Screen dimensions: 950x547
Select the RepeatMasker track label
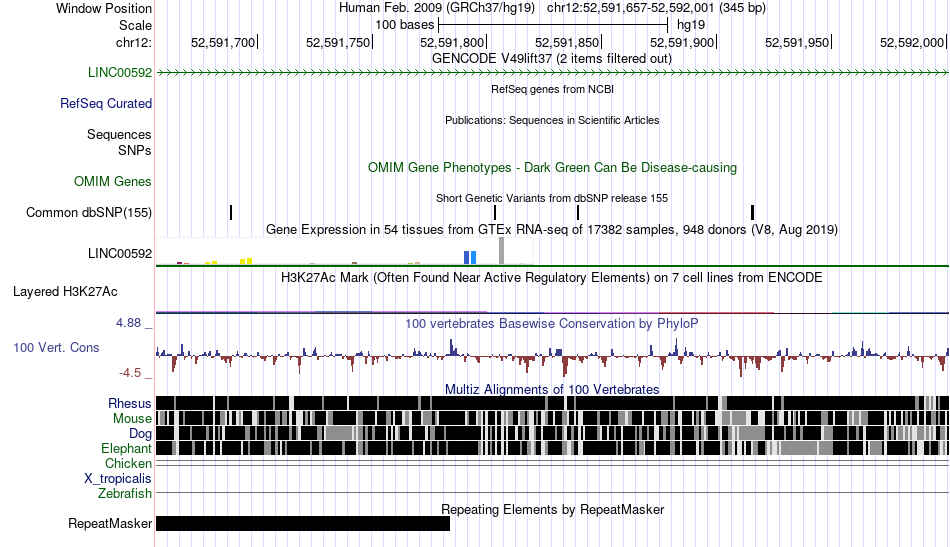(x=110, y=523)
